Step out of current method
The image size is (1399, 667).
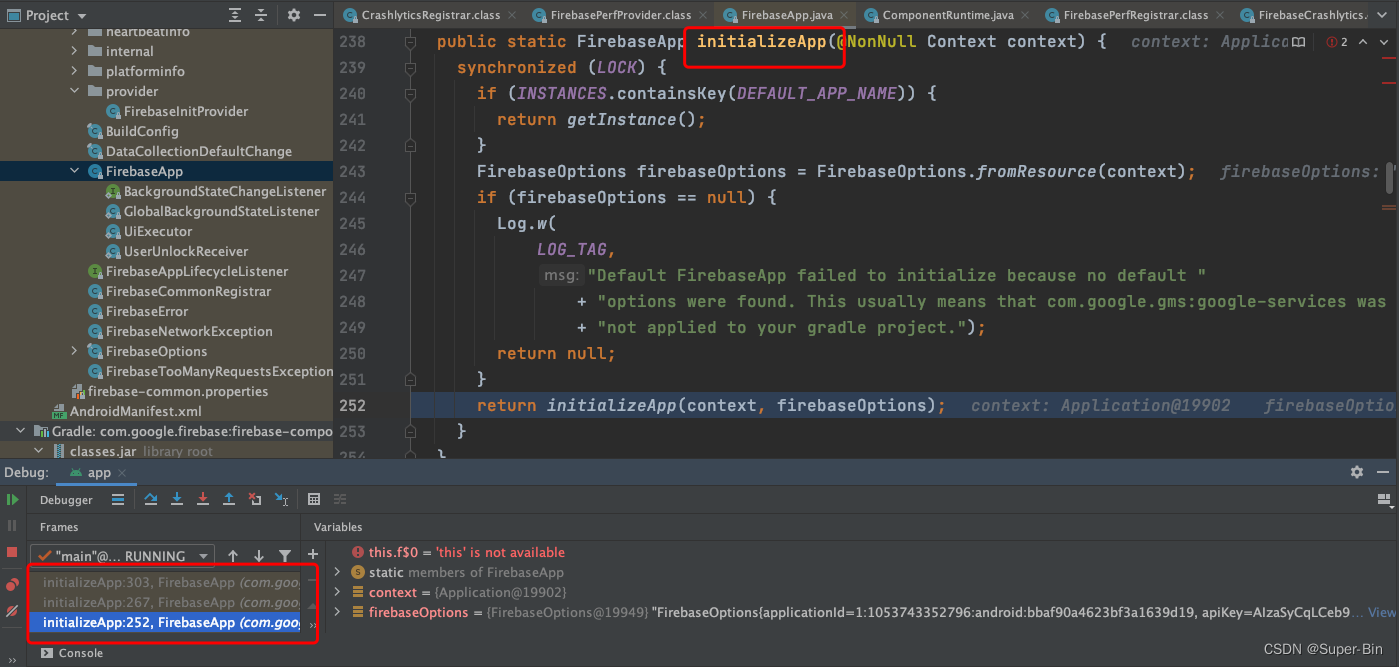pyautogui.click(x=229, y=499)
